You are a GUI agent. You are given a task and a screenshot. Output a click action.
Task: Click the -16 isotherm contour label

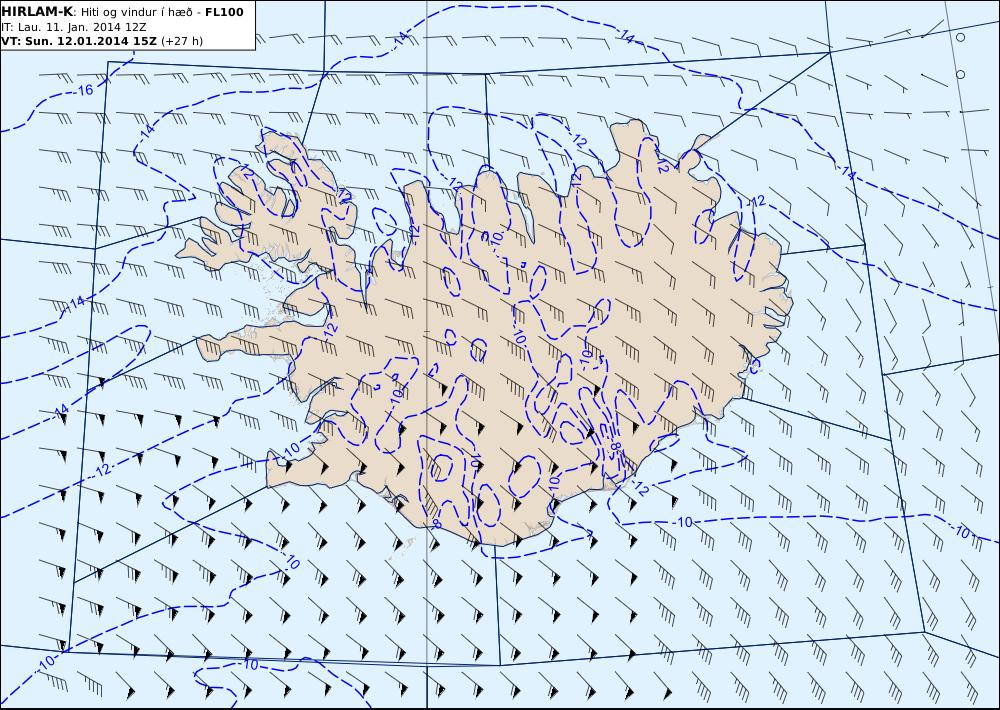[x=84, y=90]
